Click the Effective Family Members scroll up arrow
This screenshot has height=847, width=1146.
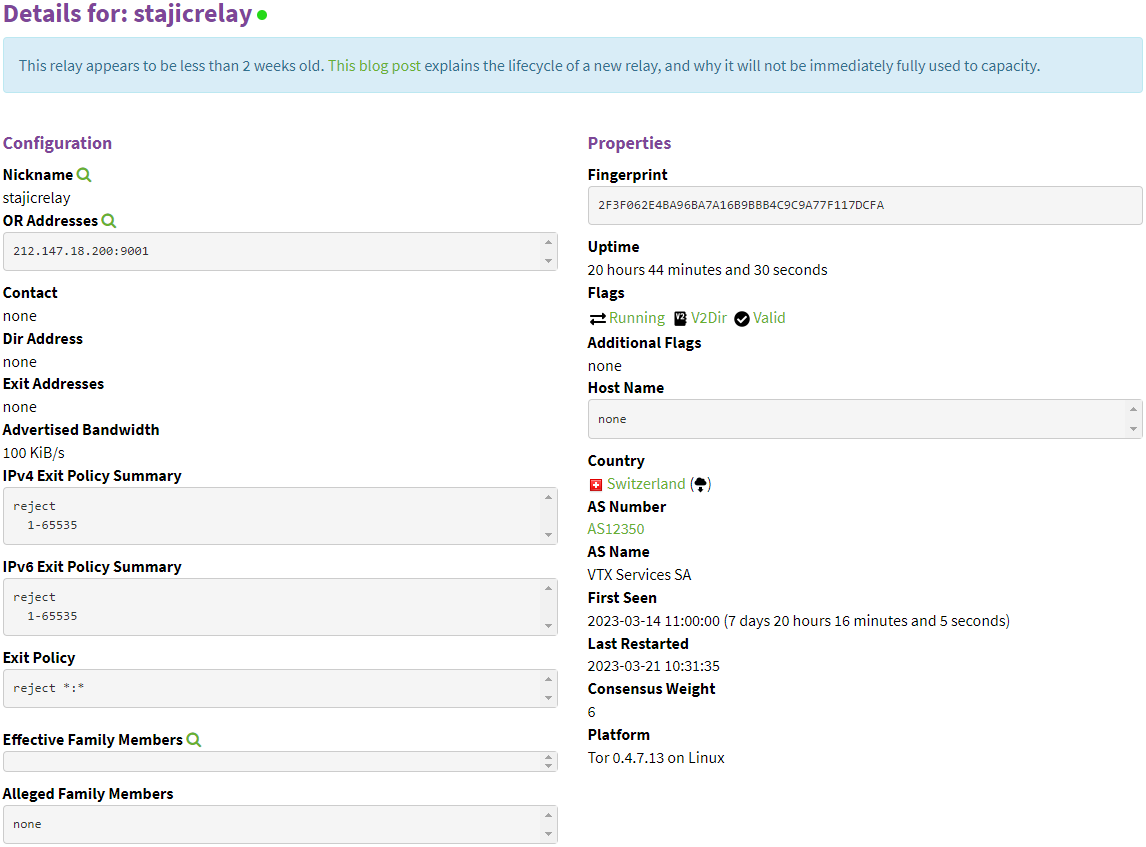[x=548, y=757]
